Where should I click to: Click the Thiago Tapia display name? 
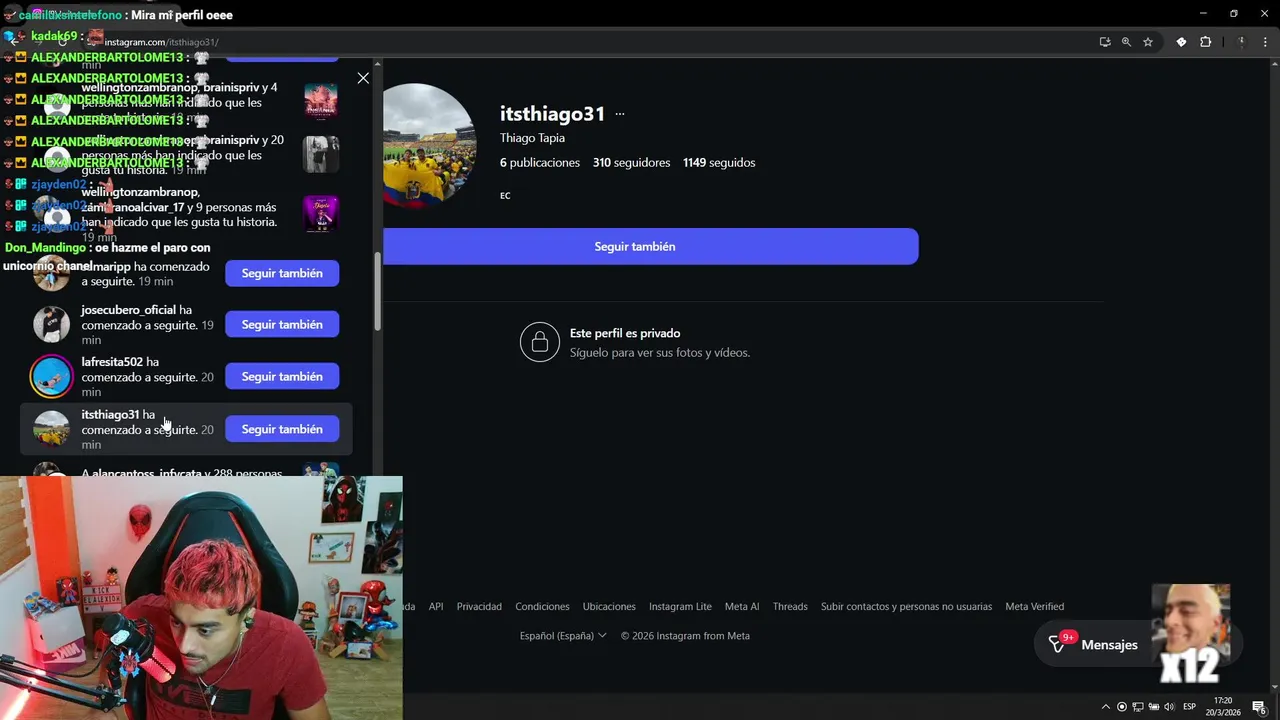[x=532, y=138]
